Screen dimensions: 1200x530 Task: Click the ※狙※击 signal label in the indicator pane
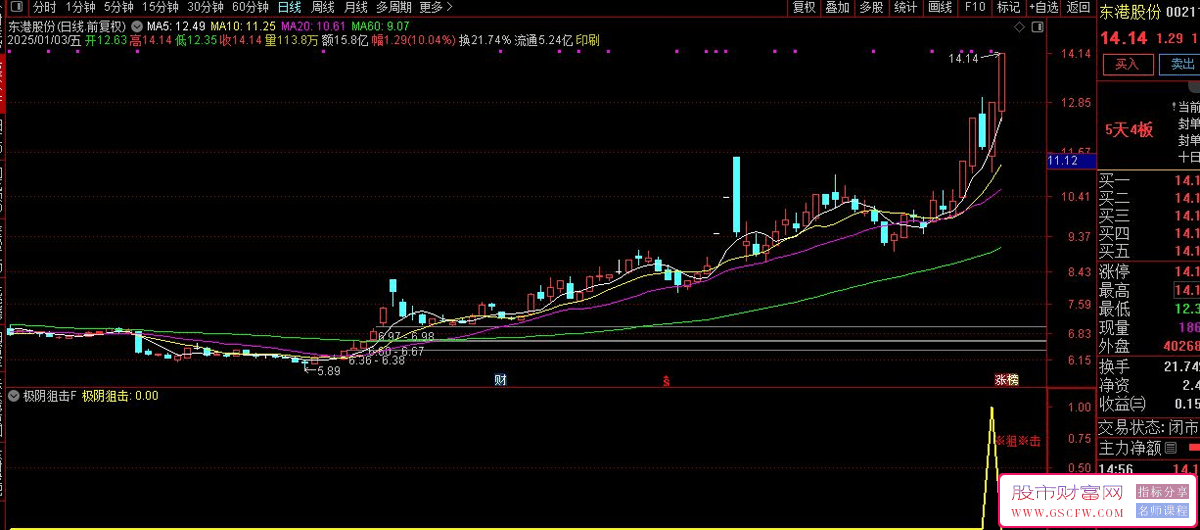coord(1018,441)
